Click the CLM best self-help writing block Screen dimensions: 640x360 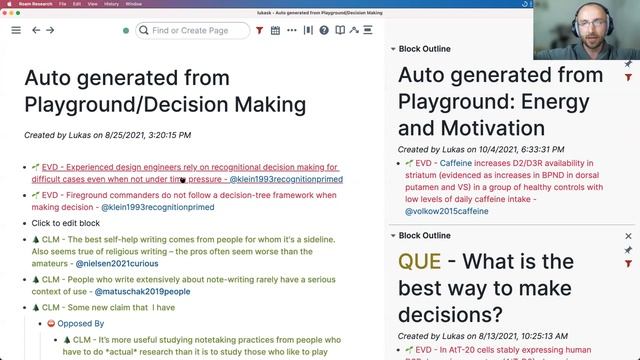[183, 251]
